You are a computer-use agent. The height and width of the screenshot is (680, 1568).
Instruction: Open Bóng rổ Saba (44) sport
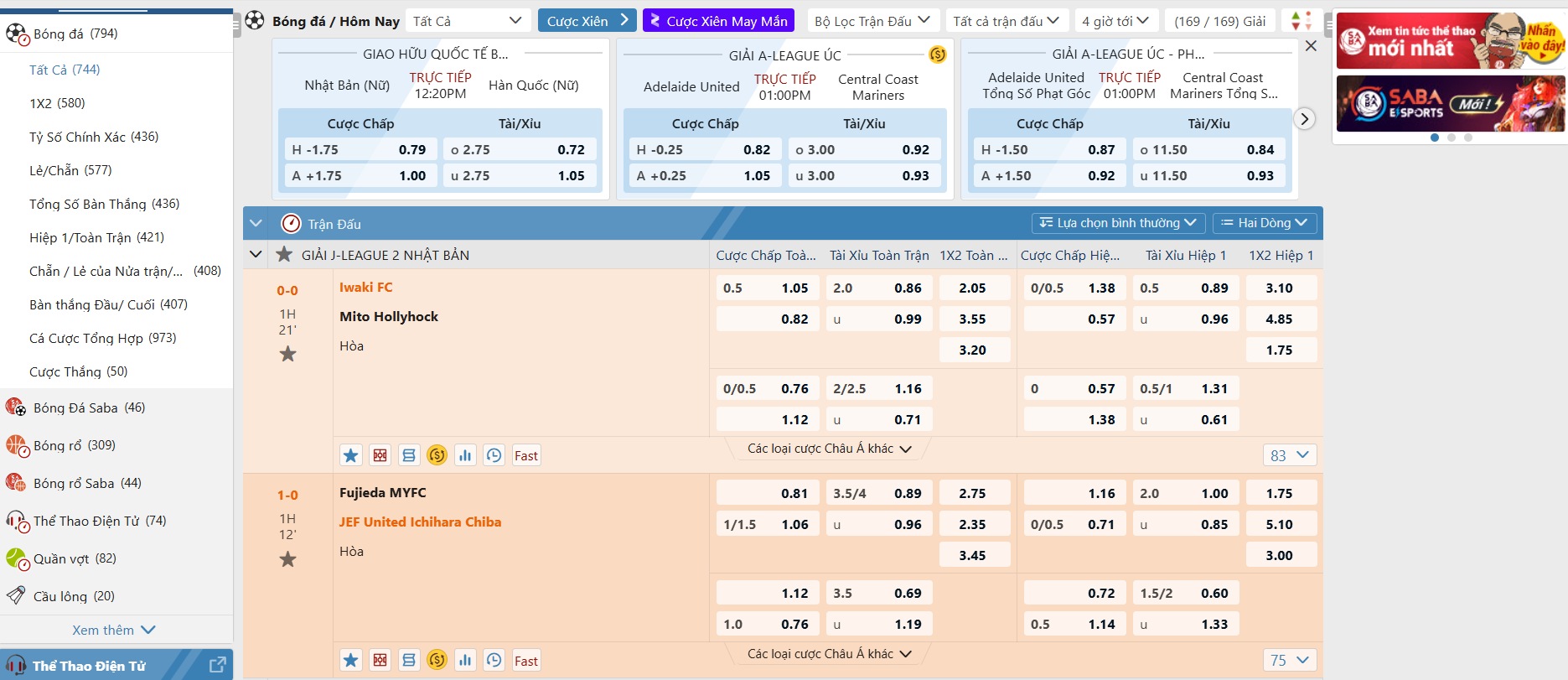click(116, 483)
